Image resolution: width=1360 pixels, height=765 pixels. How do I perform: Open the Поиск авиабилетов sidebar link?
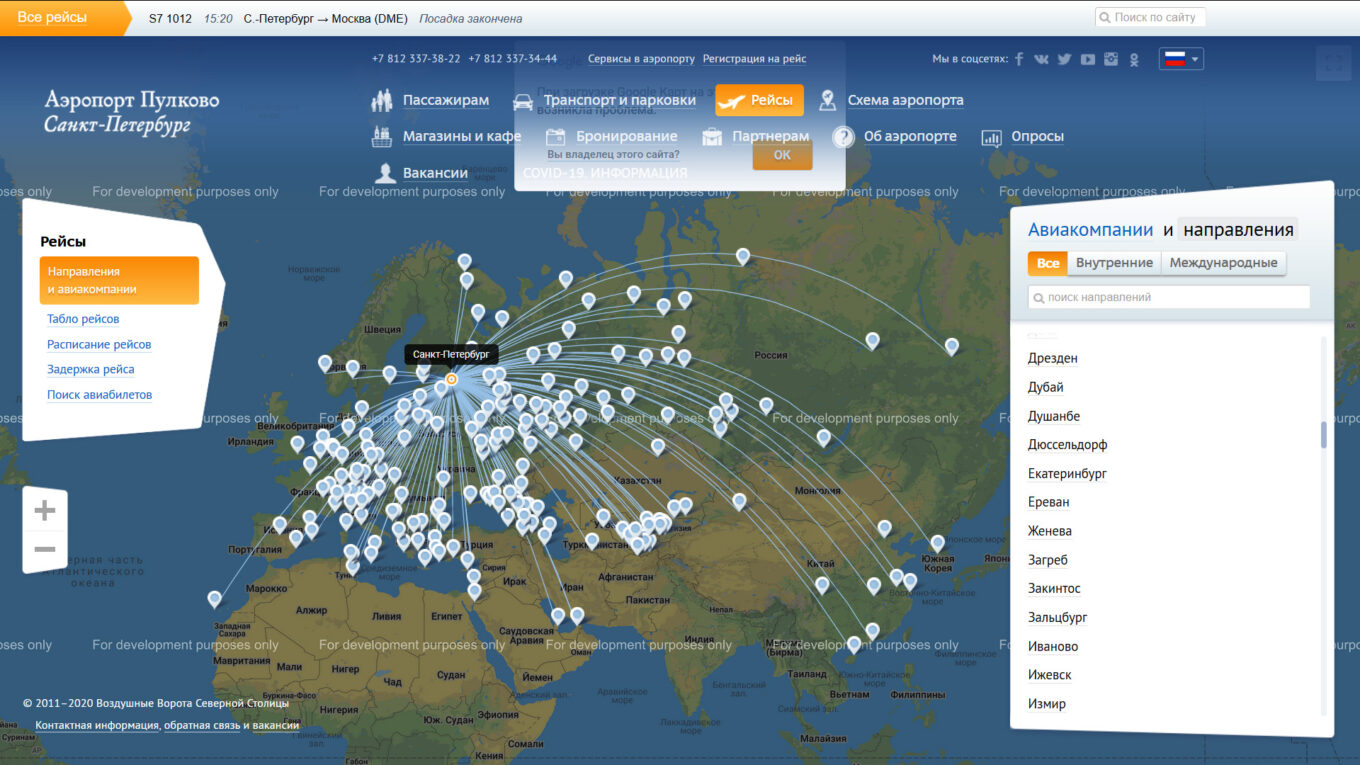pyautogui.click(x=99, y=395)
